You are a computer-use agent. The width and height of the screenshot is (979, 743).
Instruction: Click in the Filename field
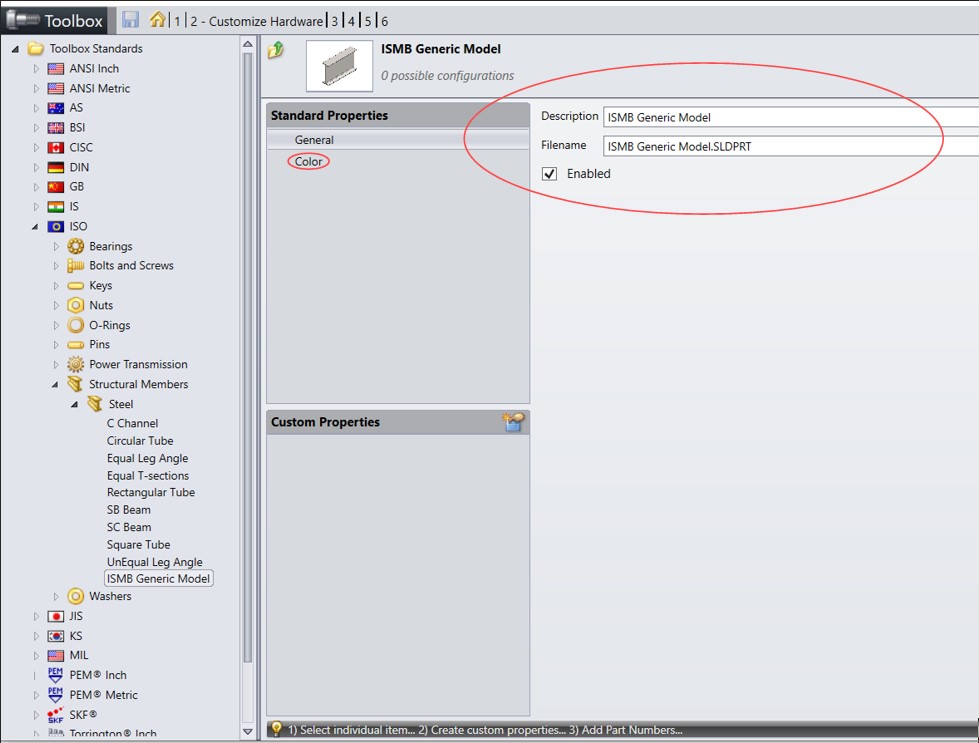(x=791, y=146)
